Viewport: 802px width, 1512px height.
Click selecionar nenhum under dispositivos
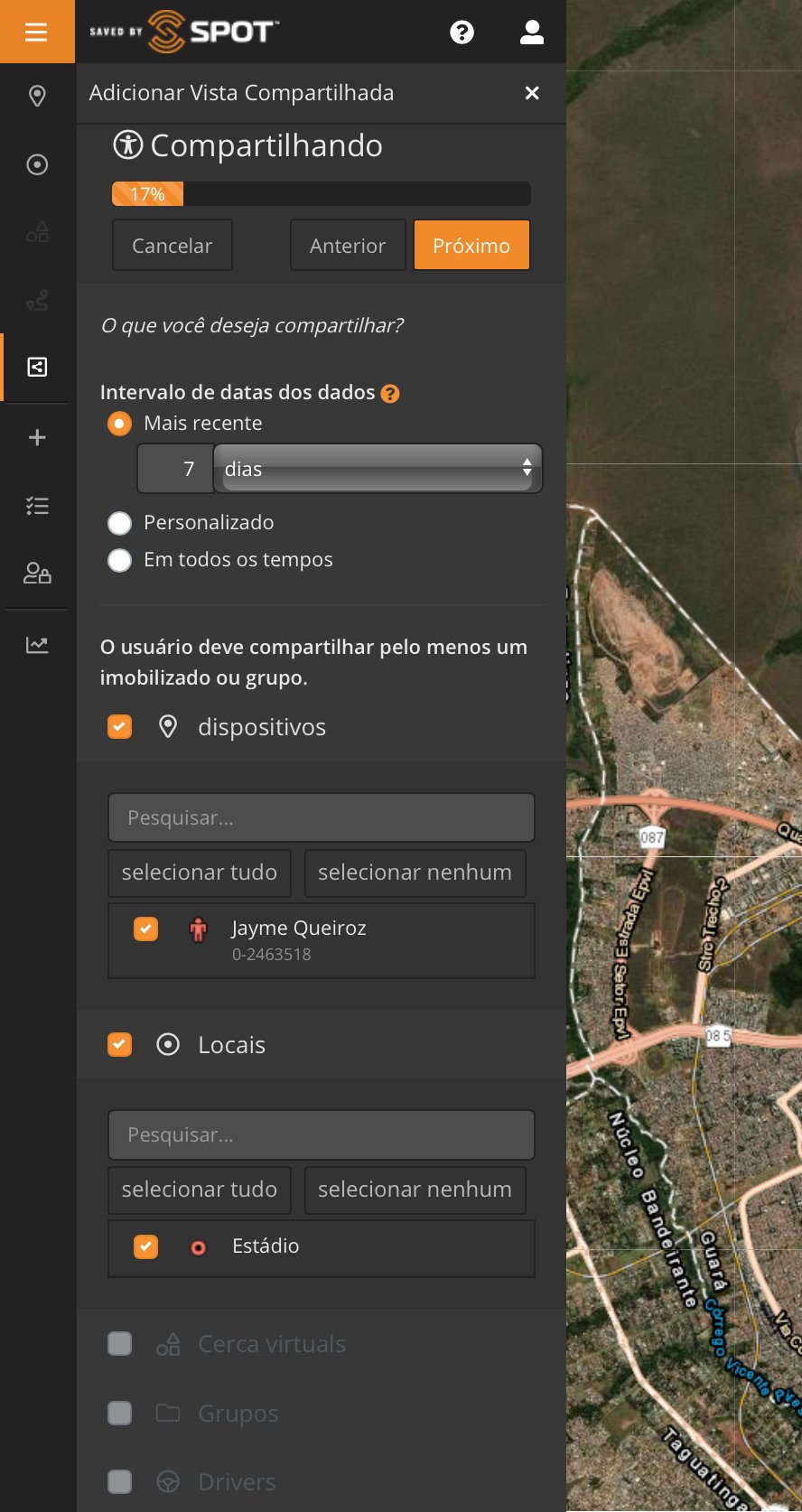click(415, 873)
